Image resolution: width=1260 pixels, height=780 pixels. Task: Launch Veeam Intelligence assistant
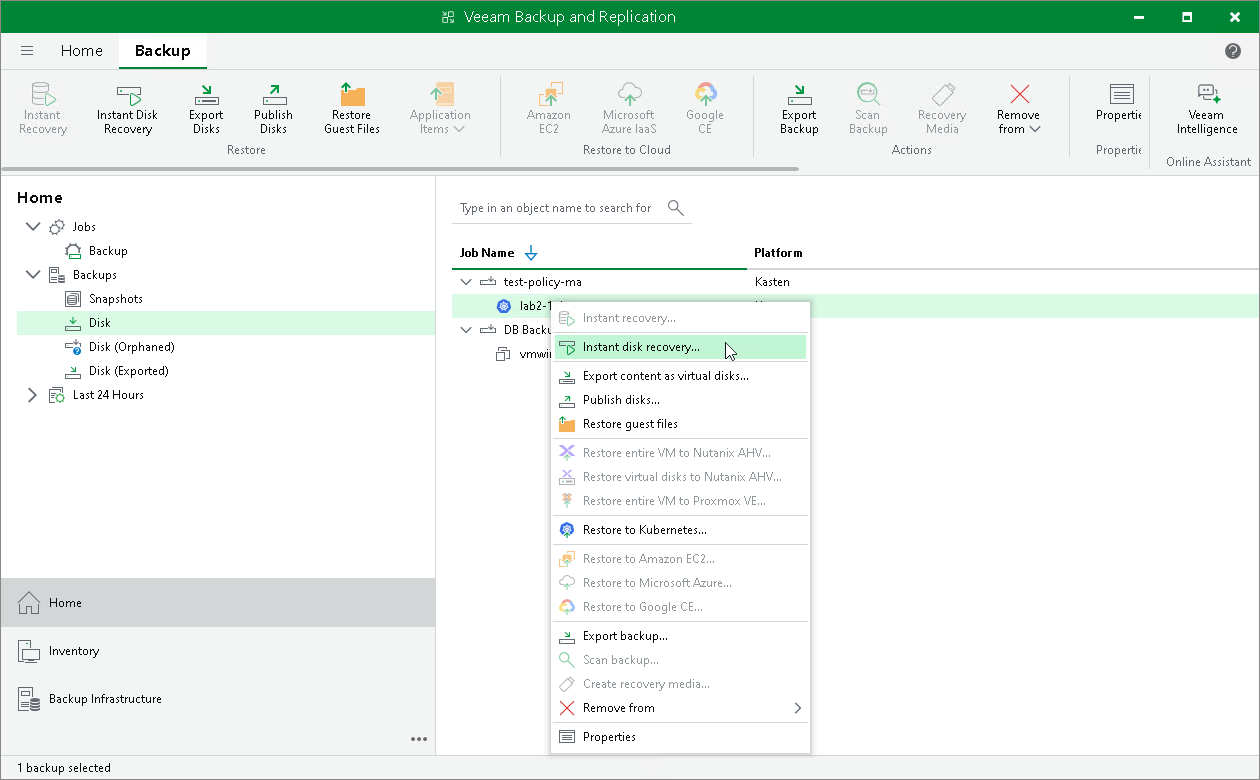pos(1207,108)
